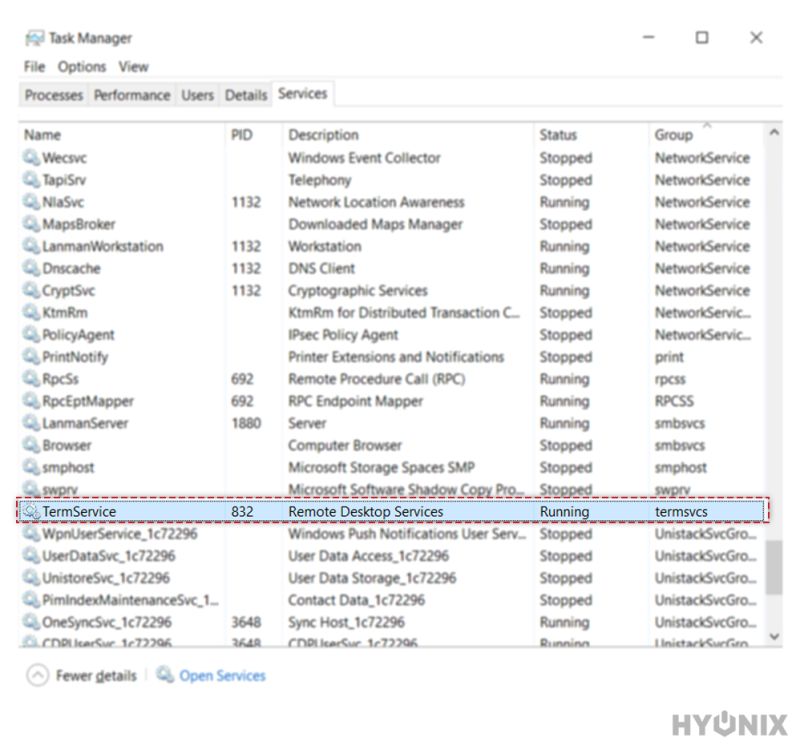
Task: Switch to the Processes tab
Action: 52,94
